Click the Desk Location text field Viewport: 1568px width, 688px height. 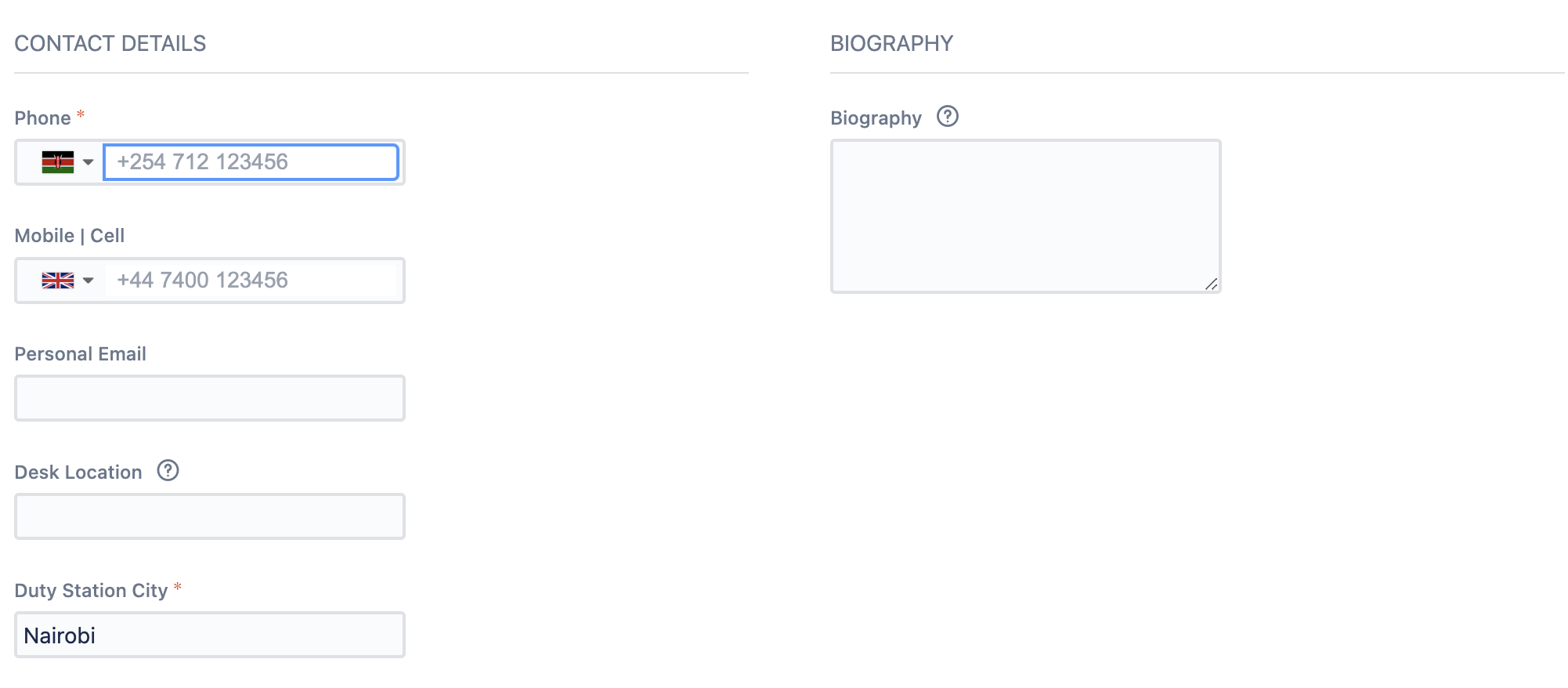pos(210,516)
